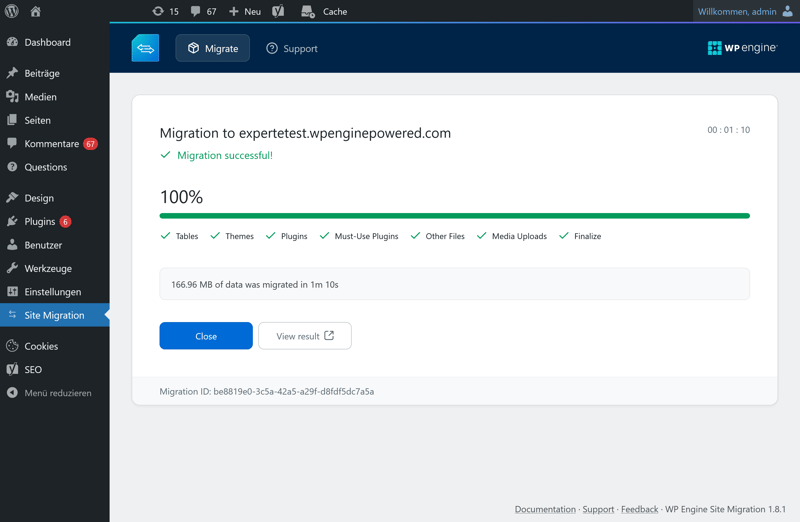Image resolution: width=800 pixels, height=522 pixels.
Task: Click the Must-Use Plugins completed step
Action: [359, 236]
